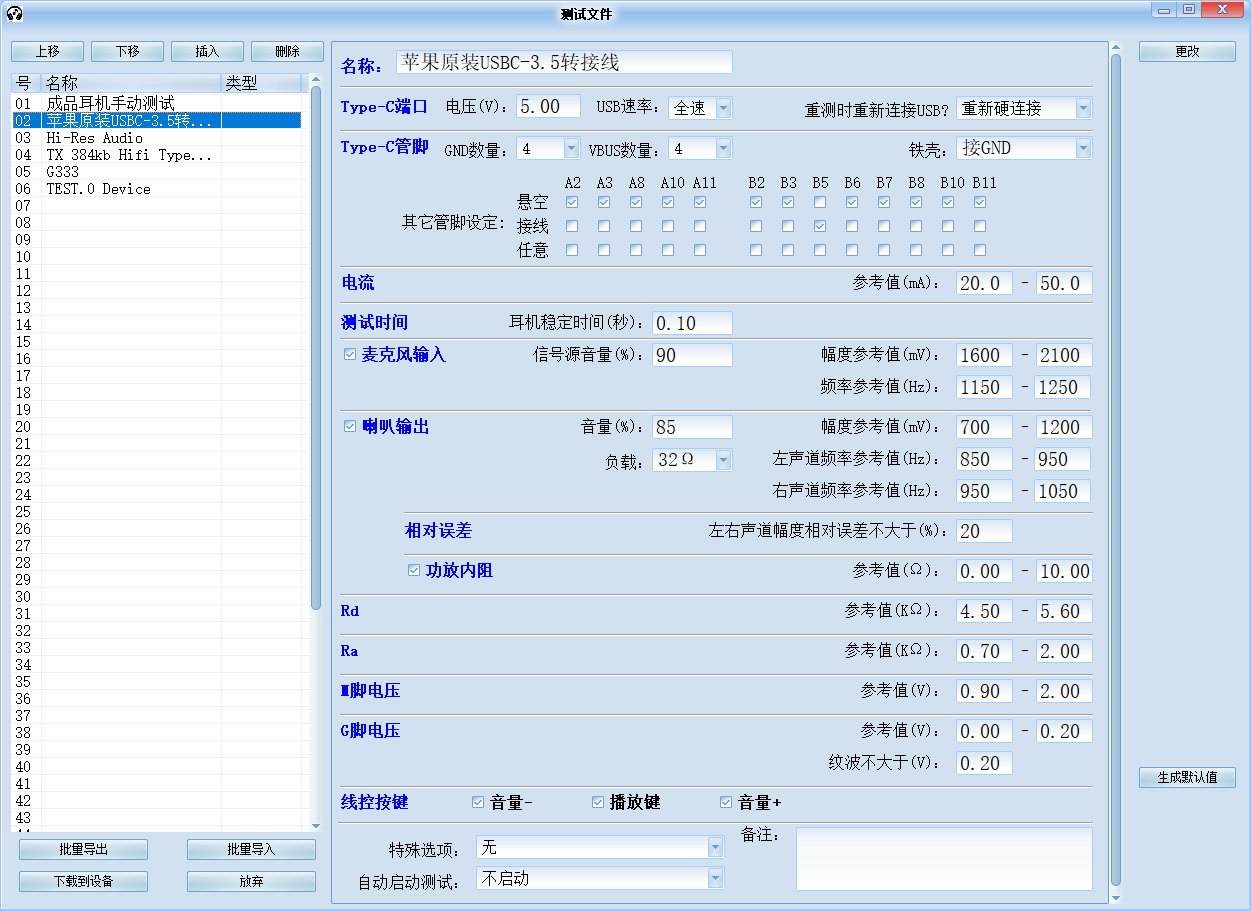This screenshot has width=1251, height=911.
Task: Open the 铁壳 接GND dropdown
Action: [x=1082, y=148]
